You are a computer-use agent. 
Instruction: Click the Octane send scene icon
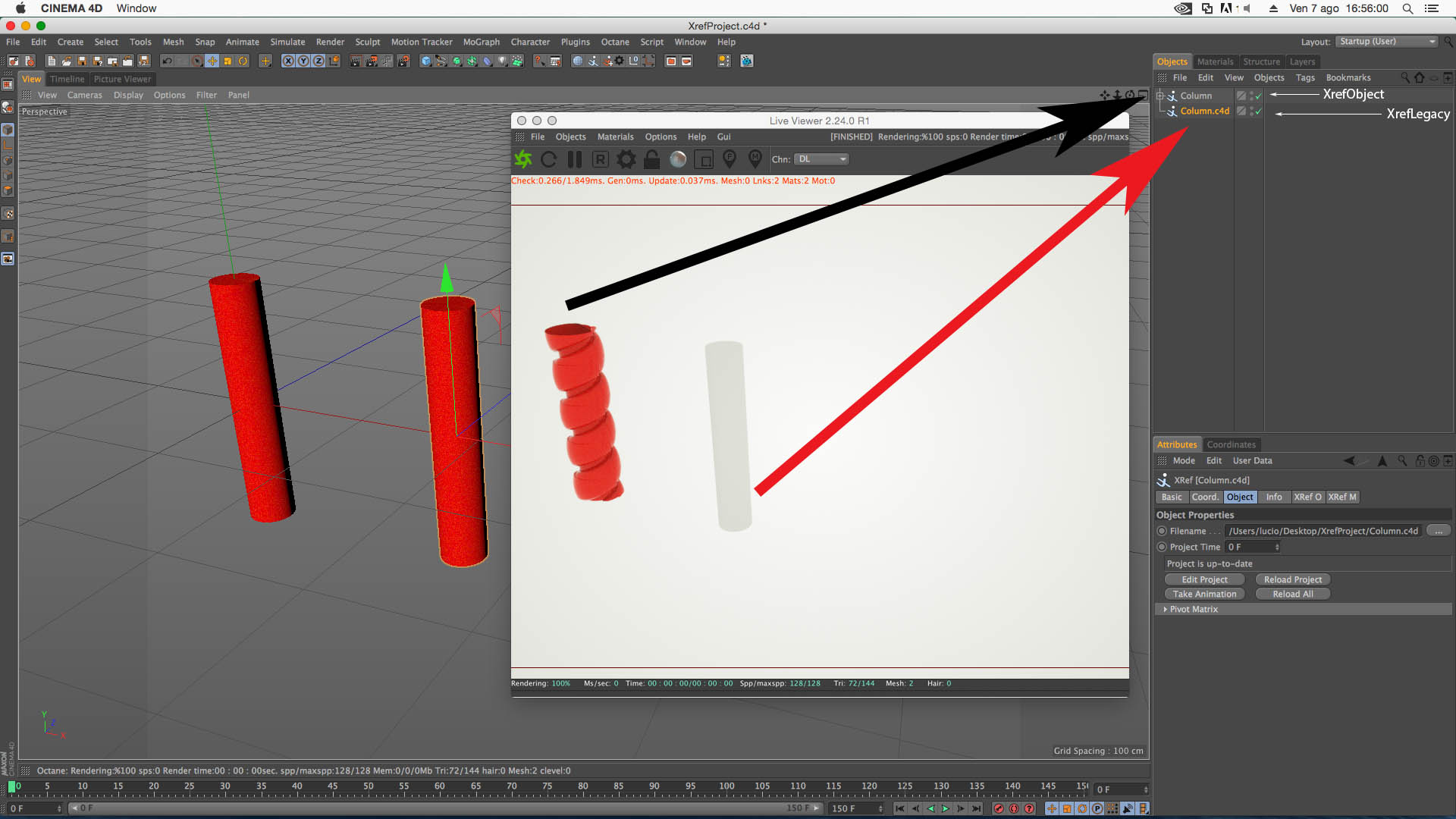click(x=523, y=159)
